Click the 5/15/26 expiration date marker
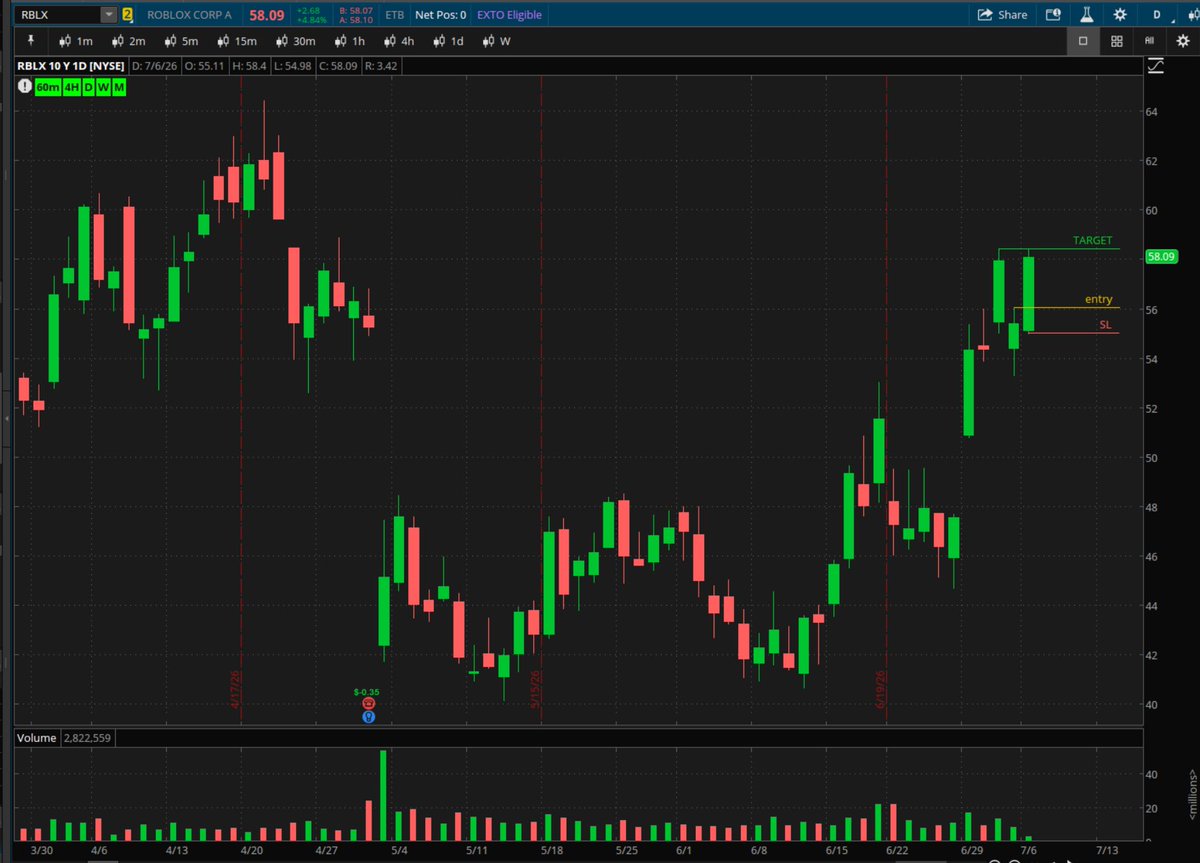1200x863 pixels. coord(536,690)
